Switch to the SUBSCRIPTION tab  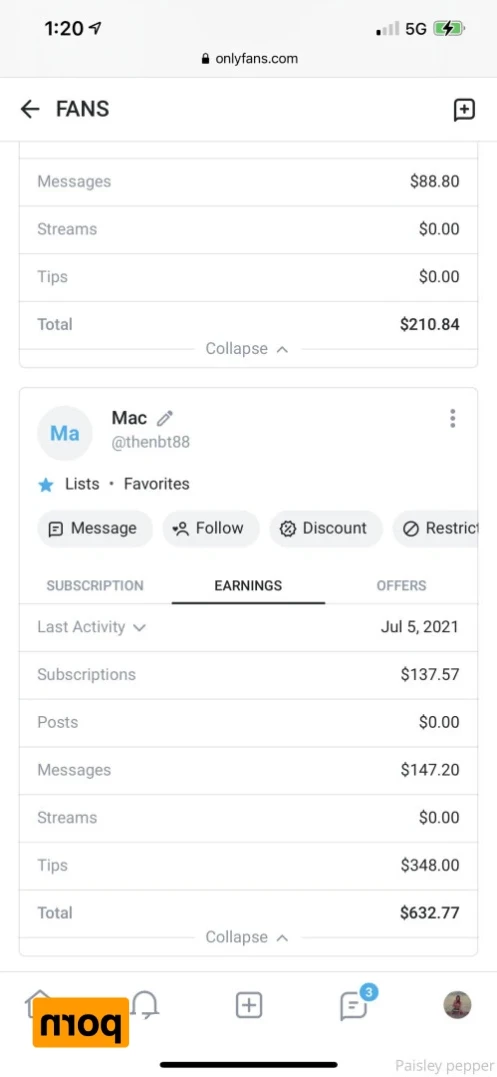(95, 586)
